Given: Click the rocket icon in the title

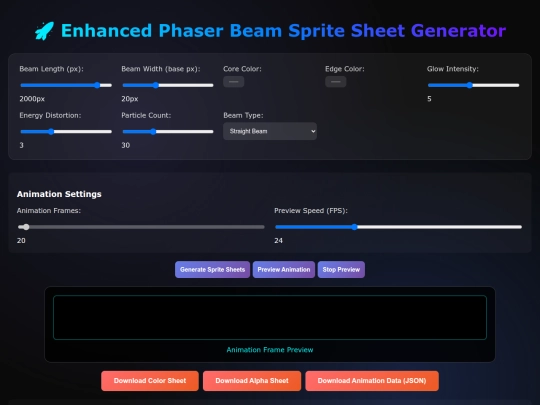Looking at the screenshot, I should [44, 31].
